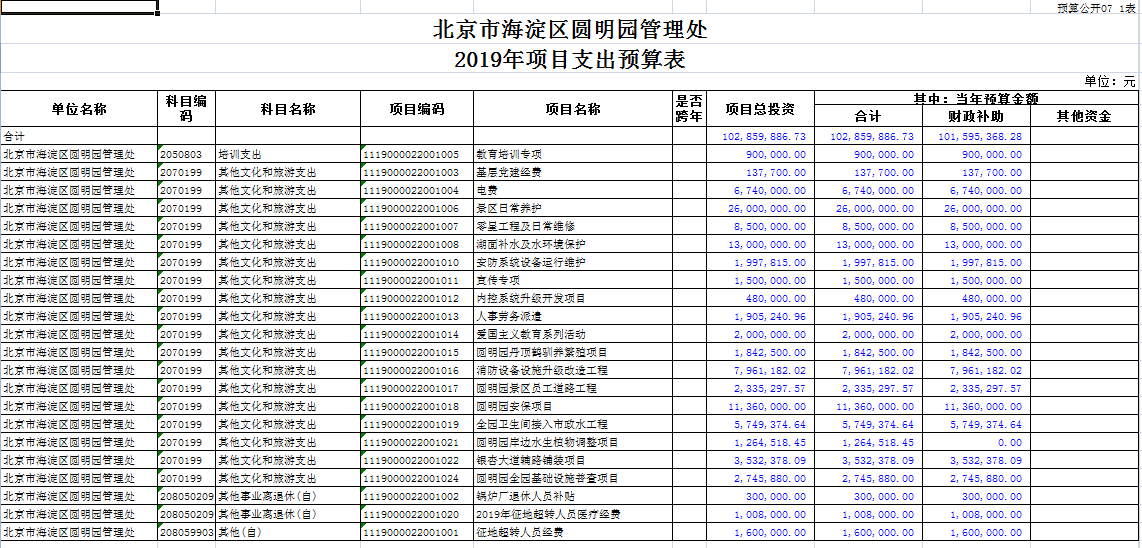Click the 其他资金 column header
The width and height of the screenshot is (1142, 548).
(x=1084, y=116)
